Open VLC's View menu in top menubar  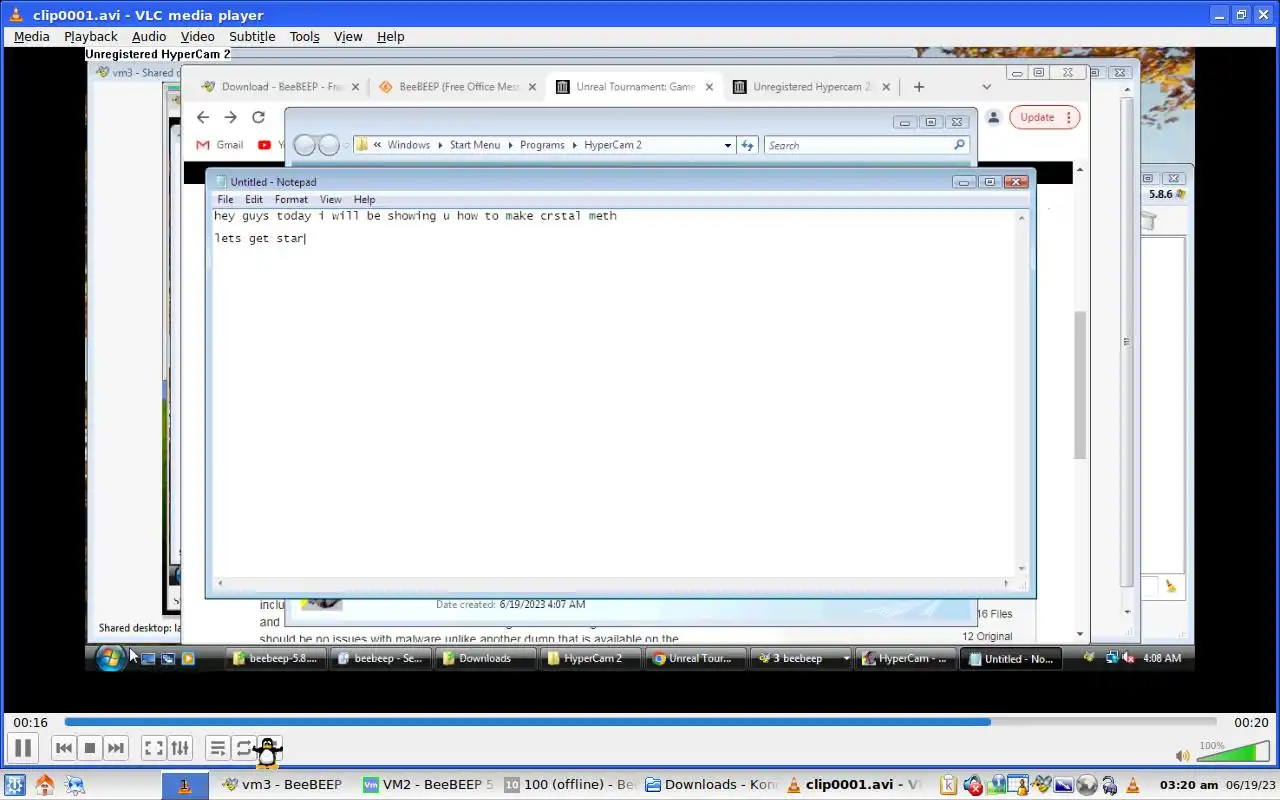pos(348,36)
